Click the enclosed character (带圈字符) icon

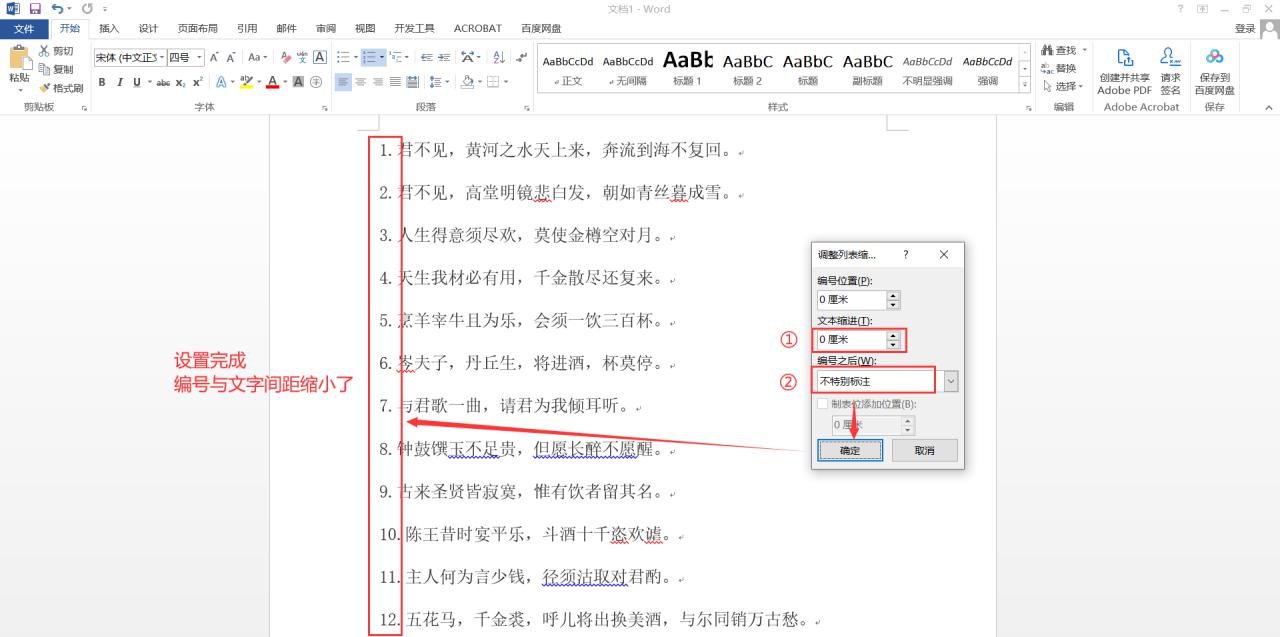tap(316, 82)
